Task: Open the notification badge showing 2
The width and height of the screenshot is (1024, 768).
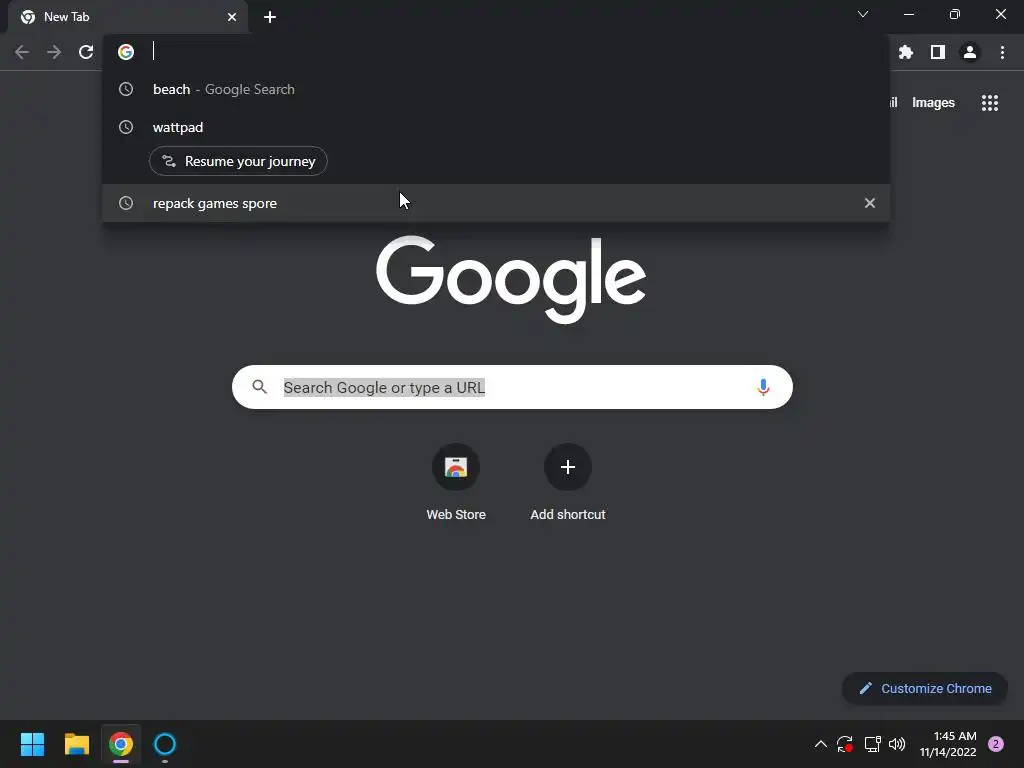Action: (x=996, y=744)
